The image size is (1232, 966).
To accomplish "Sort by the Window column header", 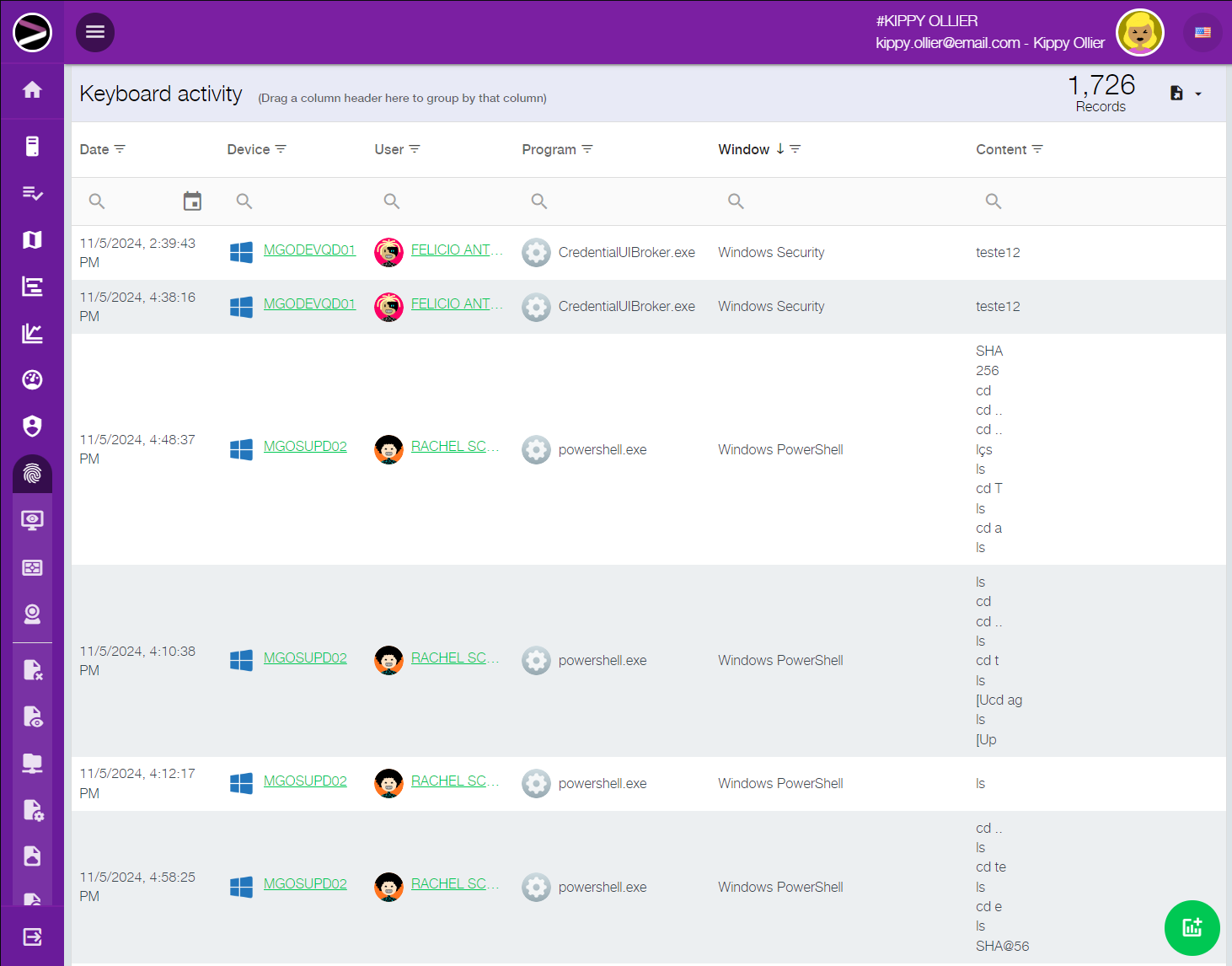I will pyautogui.click(x=743, y=149).
